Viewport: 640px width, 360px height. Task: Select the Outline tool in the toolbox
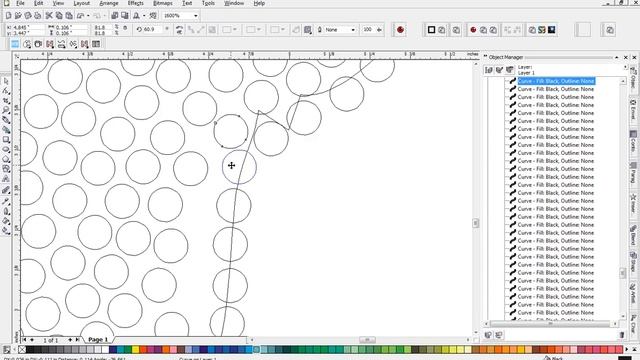pyautogui.click(x=6, y=212)
